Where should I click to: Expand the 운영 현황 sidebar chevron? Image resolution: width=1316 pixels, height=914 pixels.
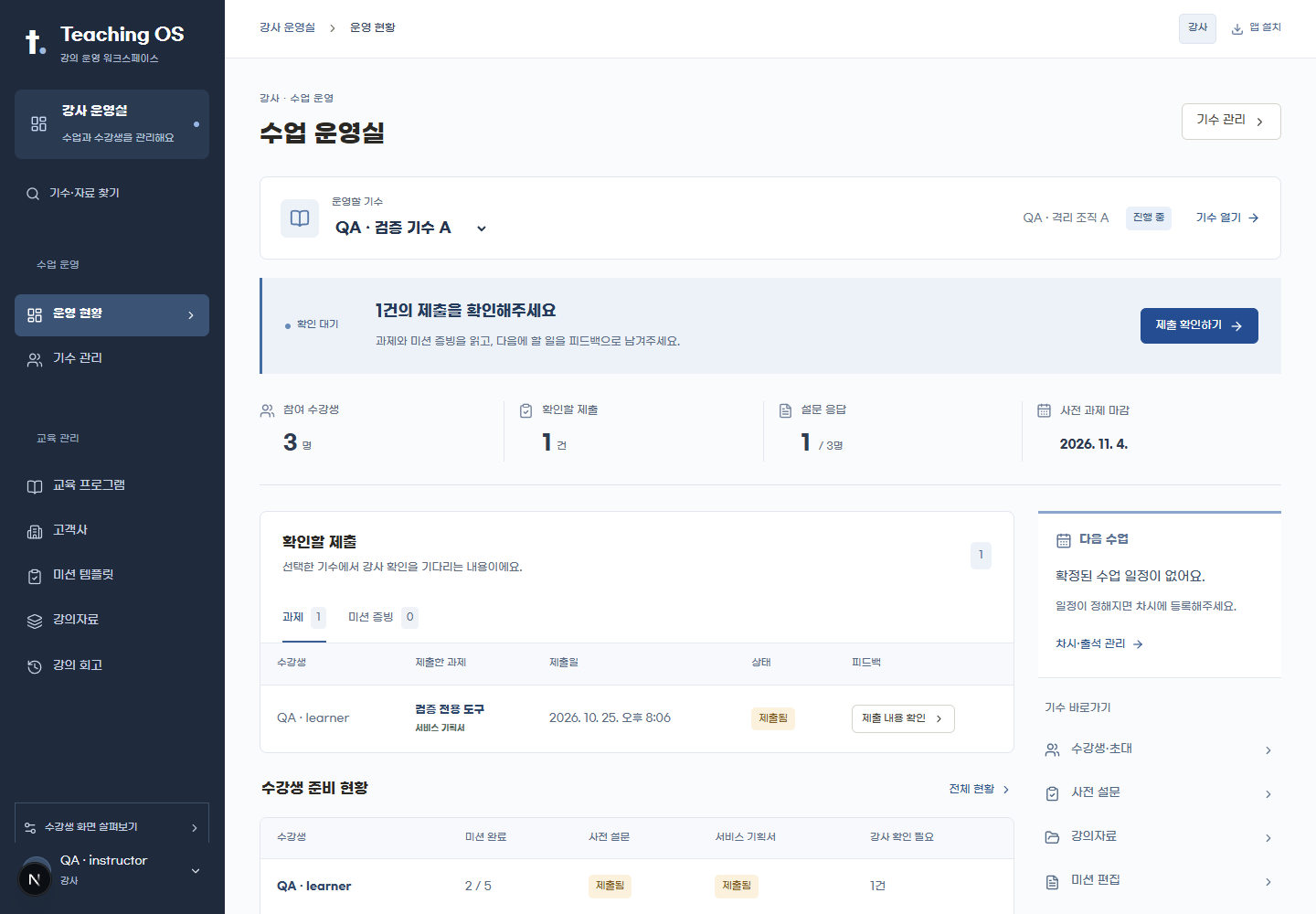click(191, 315)
